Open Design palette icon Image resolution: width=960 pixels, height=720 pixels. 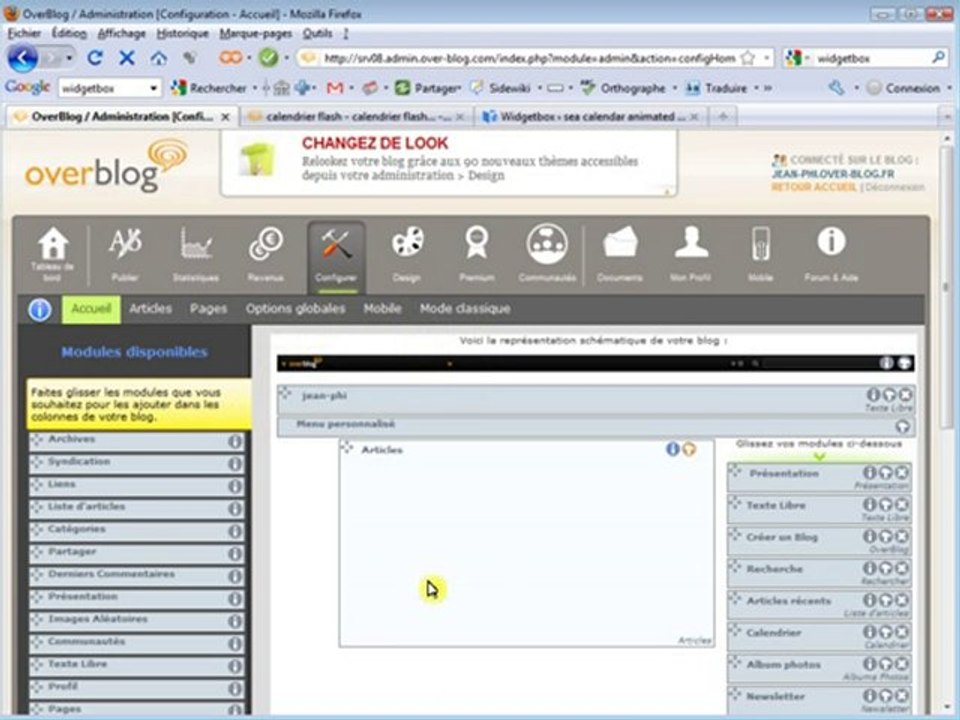(407, 241)
